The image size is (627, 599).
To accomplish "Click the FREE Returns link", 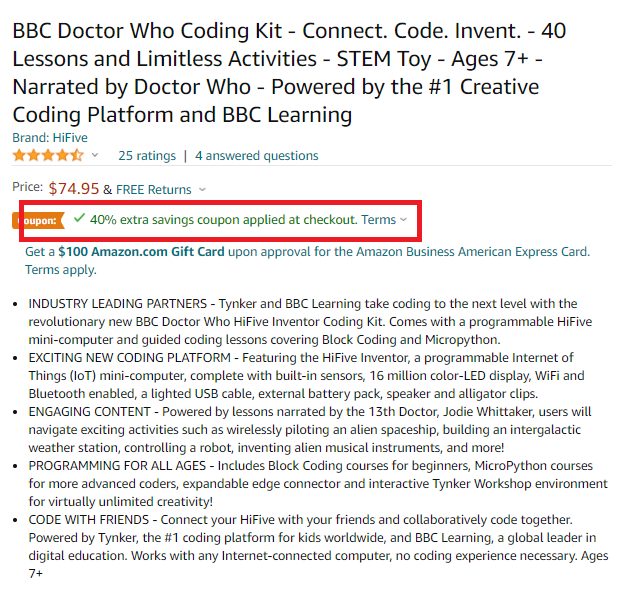I will tap(154, 190).
